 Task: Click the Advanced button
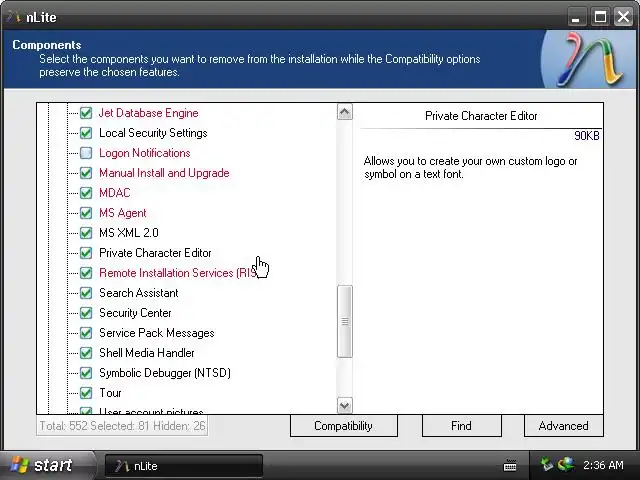563,426
